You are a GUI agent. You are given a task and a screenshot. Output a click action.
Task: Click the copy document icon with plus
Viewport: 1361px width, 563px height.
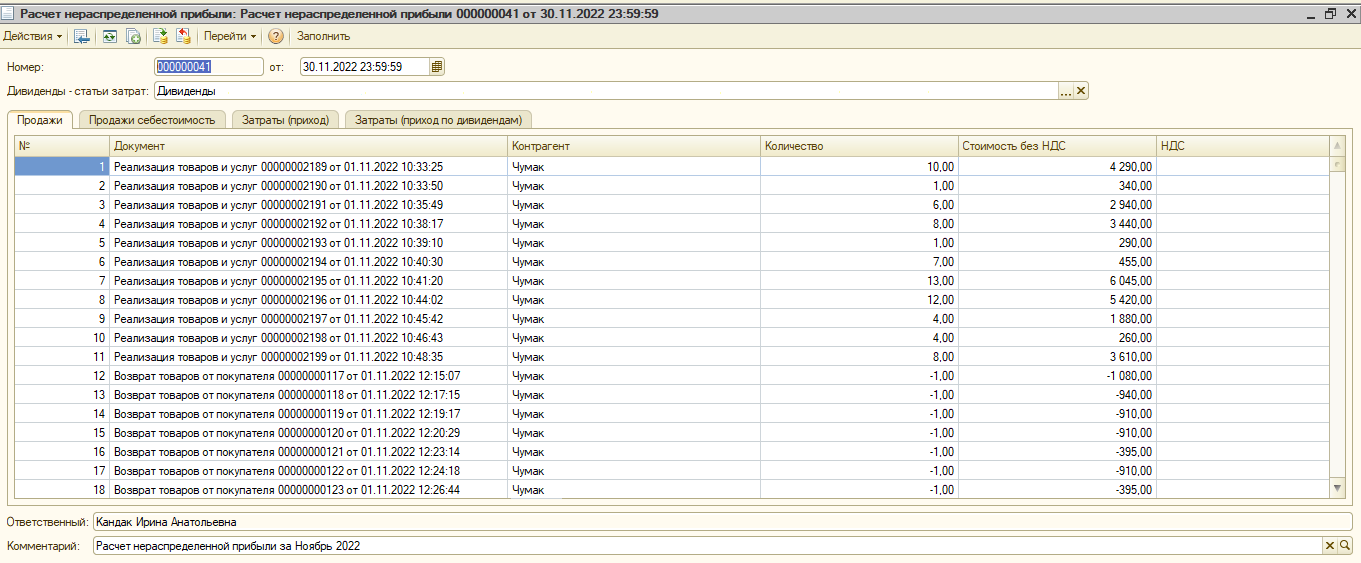(x=132, y=36)
